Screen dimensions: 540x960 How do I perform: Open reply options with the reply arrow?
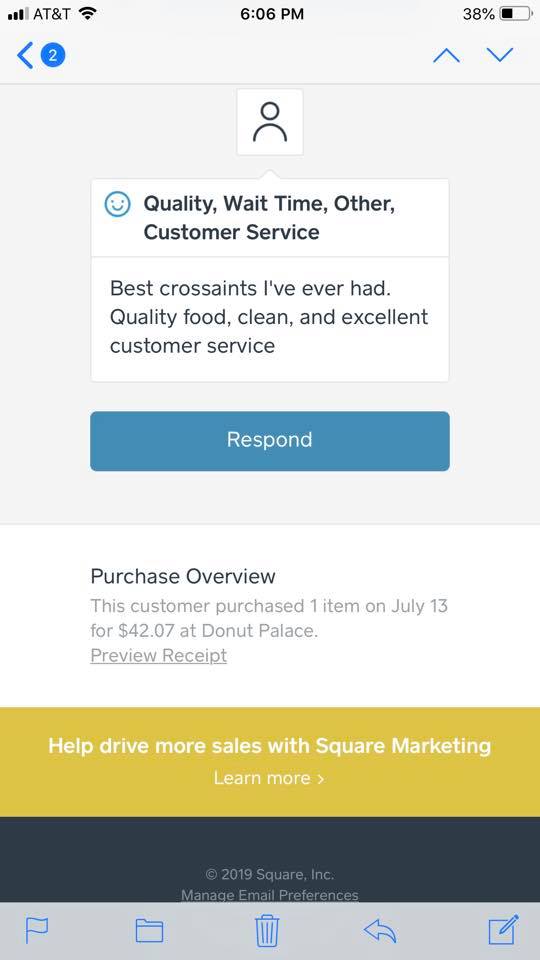click(x=380, y=931)
